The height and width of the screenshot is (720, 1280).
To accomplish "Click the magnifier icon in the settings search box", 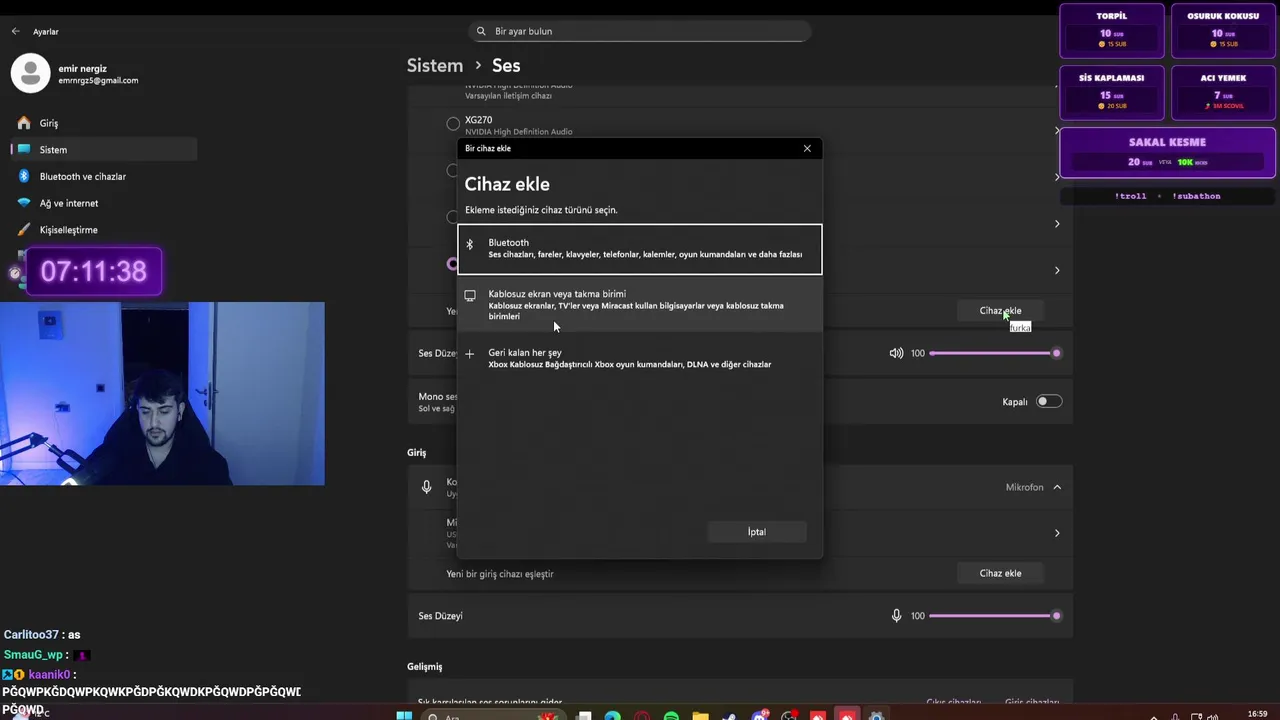I will [481, 32].
